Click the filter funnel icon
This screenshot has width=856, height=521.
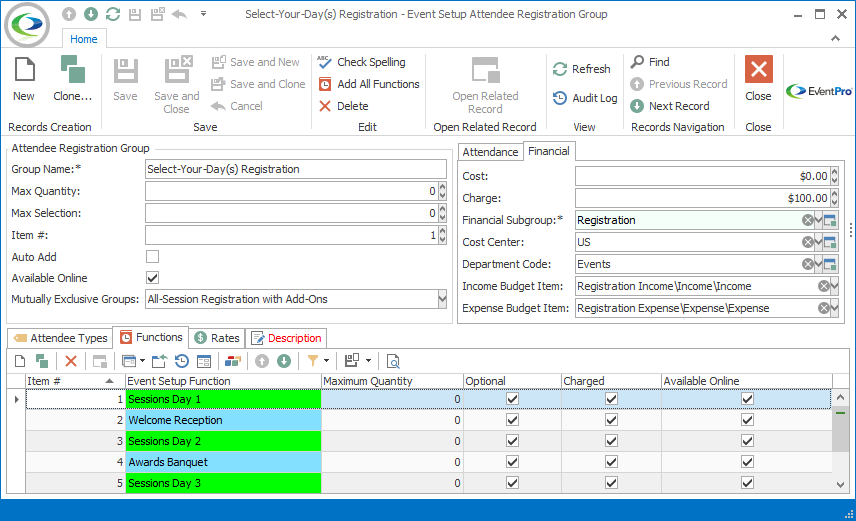tap(313, 361)
